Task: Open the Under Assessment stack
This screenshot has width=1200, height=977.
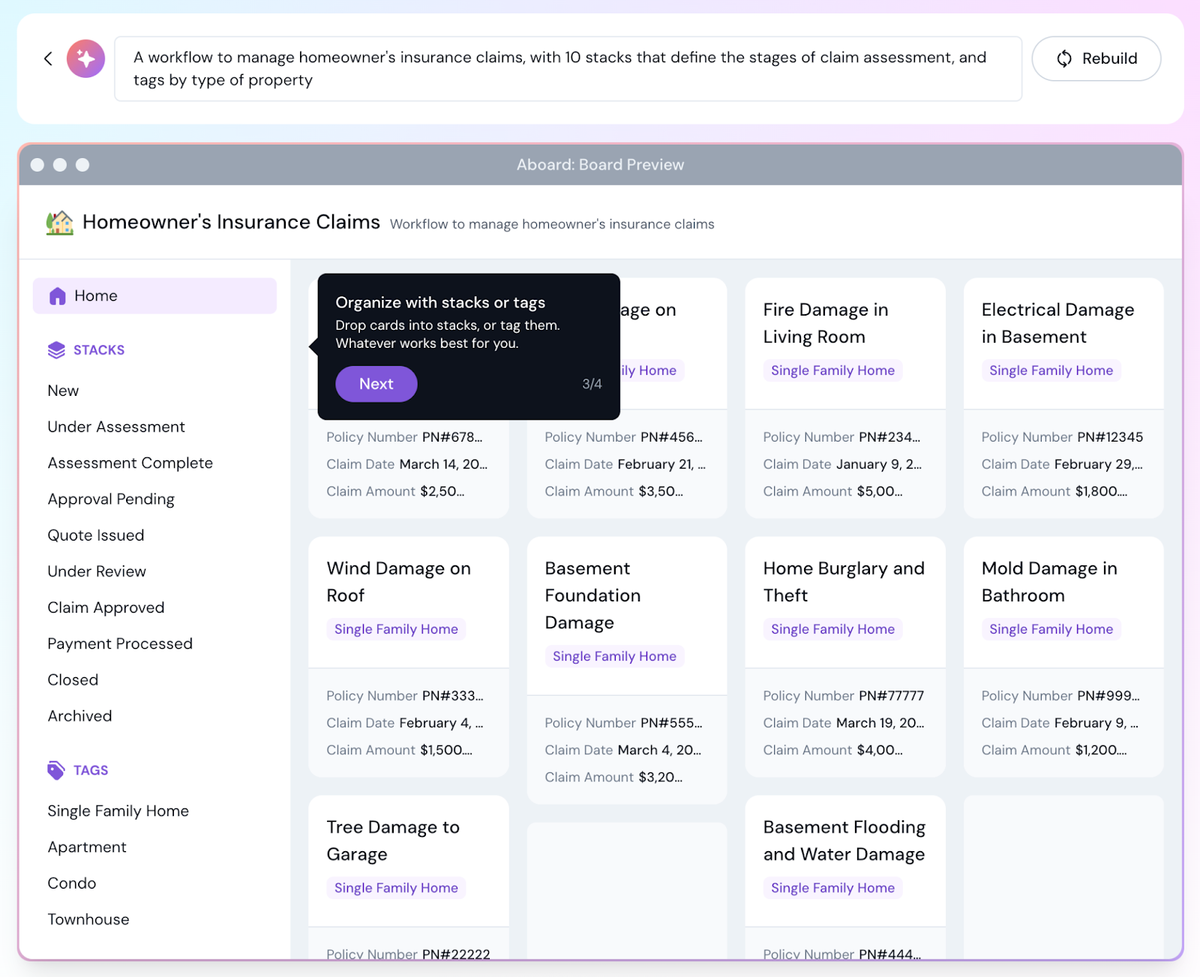Action: coord(116,427)
